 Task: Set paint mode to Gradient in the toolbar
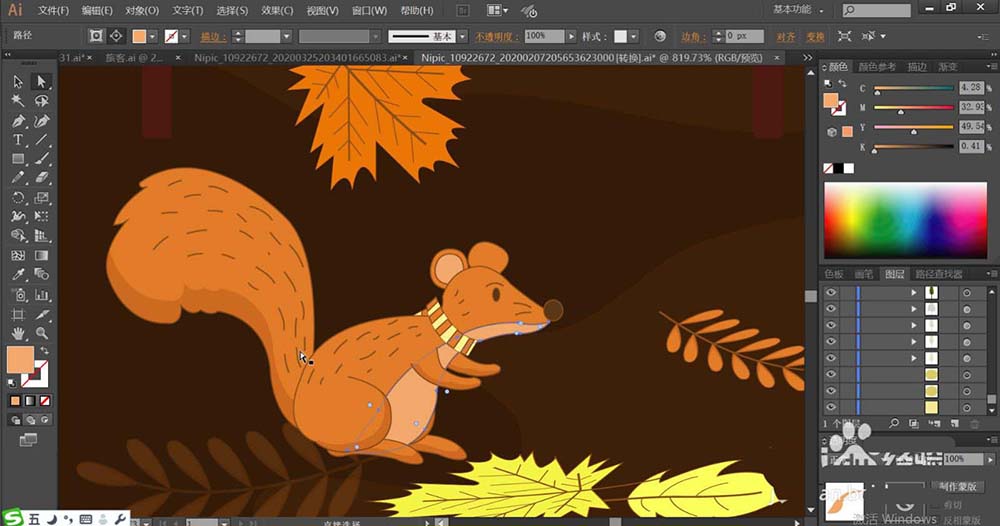click(30, 401)
